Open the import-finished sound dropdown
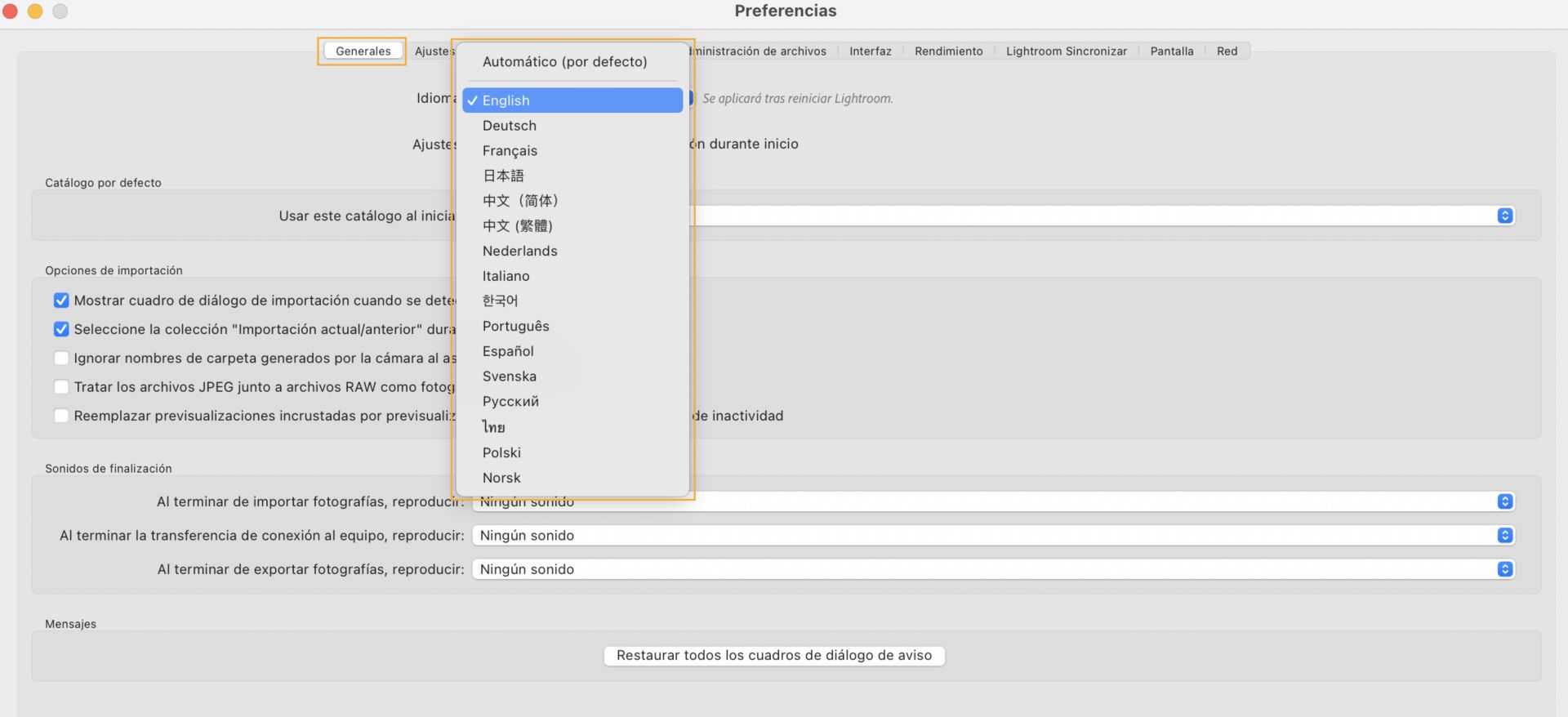1568x717 pixels. (1505, 501)
